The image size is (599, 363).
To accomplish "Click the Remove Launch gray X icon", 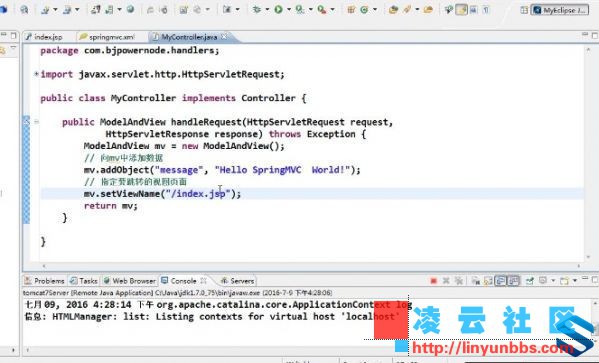I will pyautogui.click(x=446, y=281).
